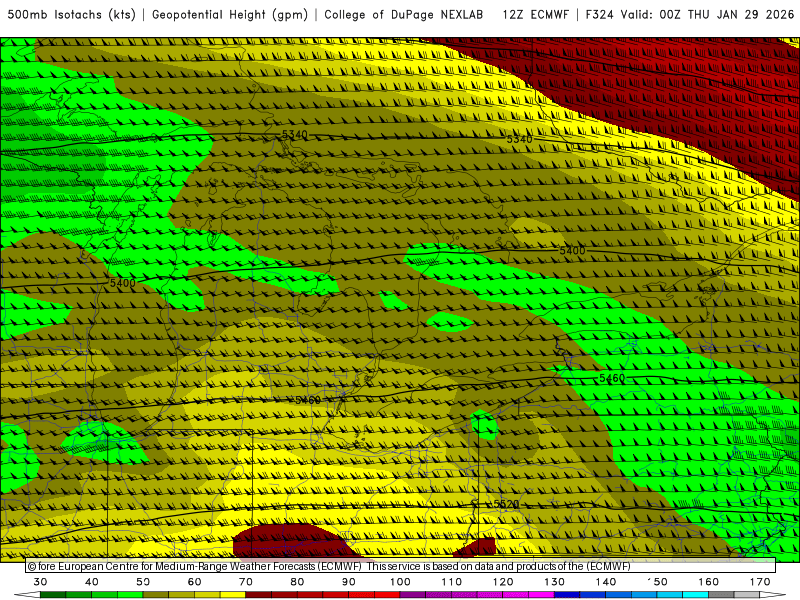Viewport: 800px width, 600px height.
Task: Select the "12Z ECMWF" model run label
Action: tap(535, 15)
